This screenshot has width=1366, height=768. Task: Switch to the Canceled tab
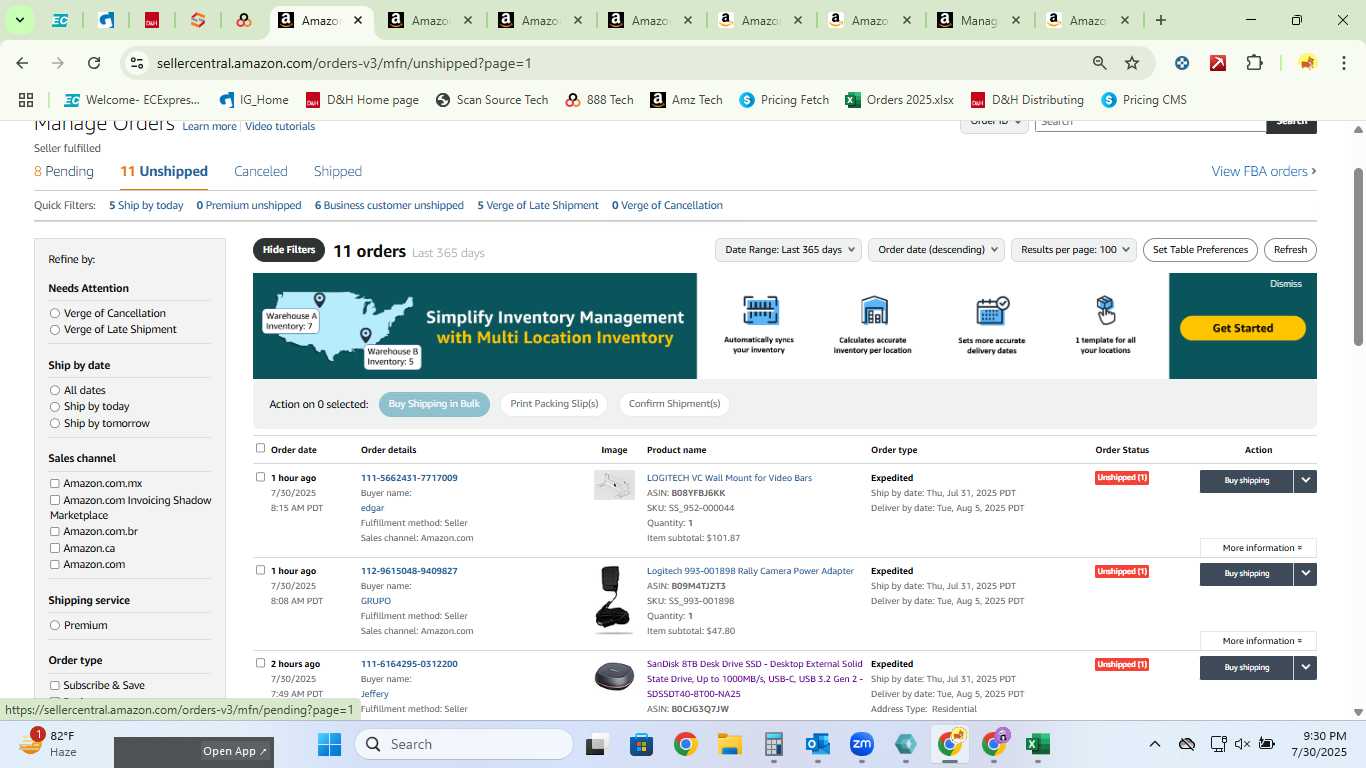coord(261,171)
